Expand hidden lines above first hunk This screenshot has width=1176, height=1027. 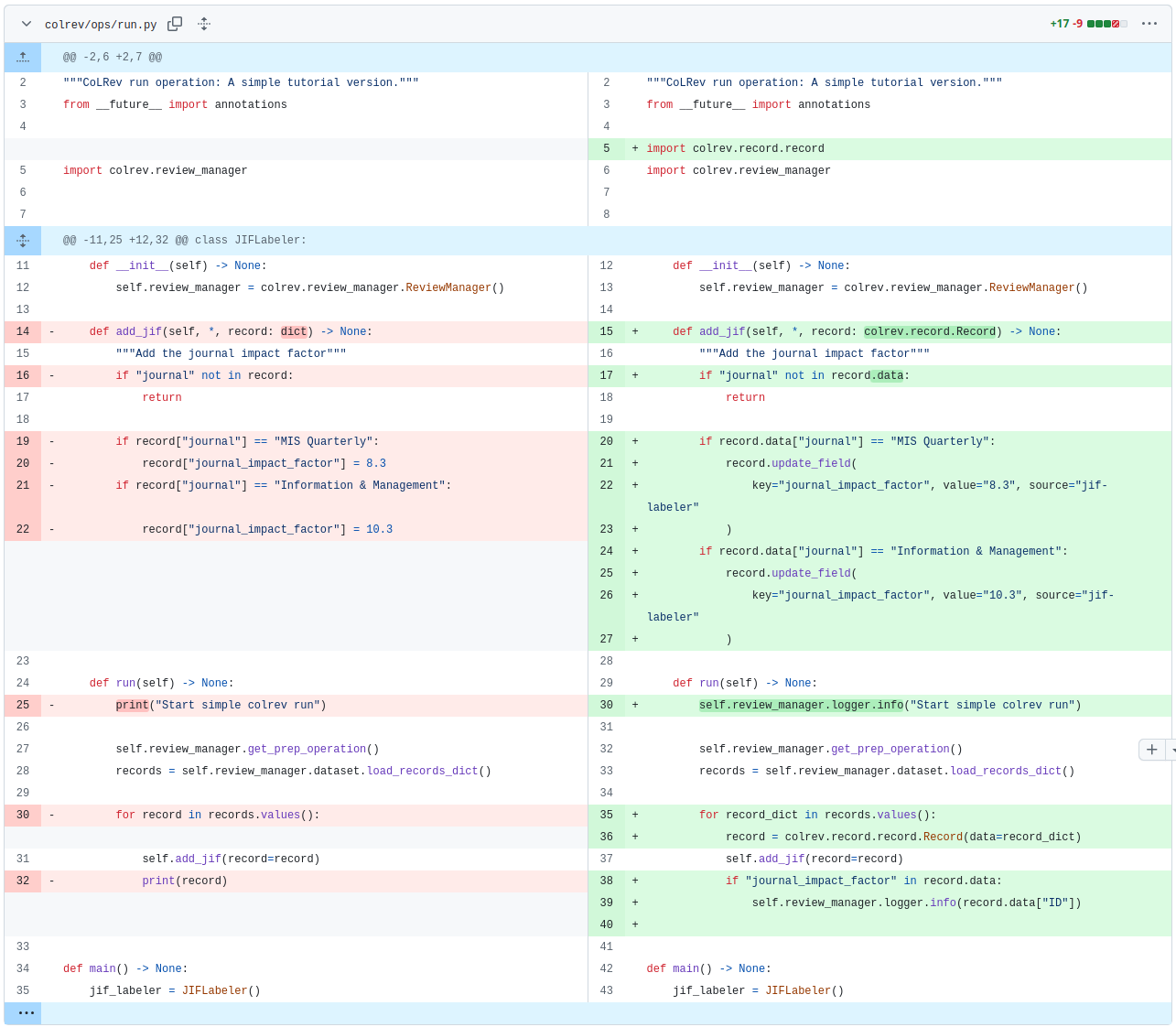click(x=23, y=58)
